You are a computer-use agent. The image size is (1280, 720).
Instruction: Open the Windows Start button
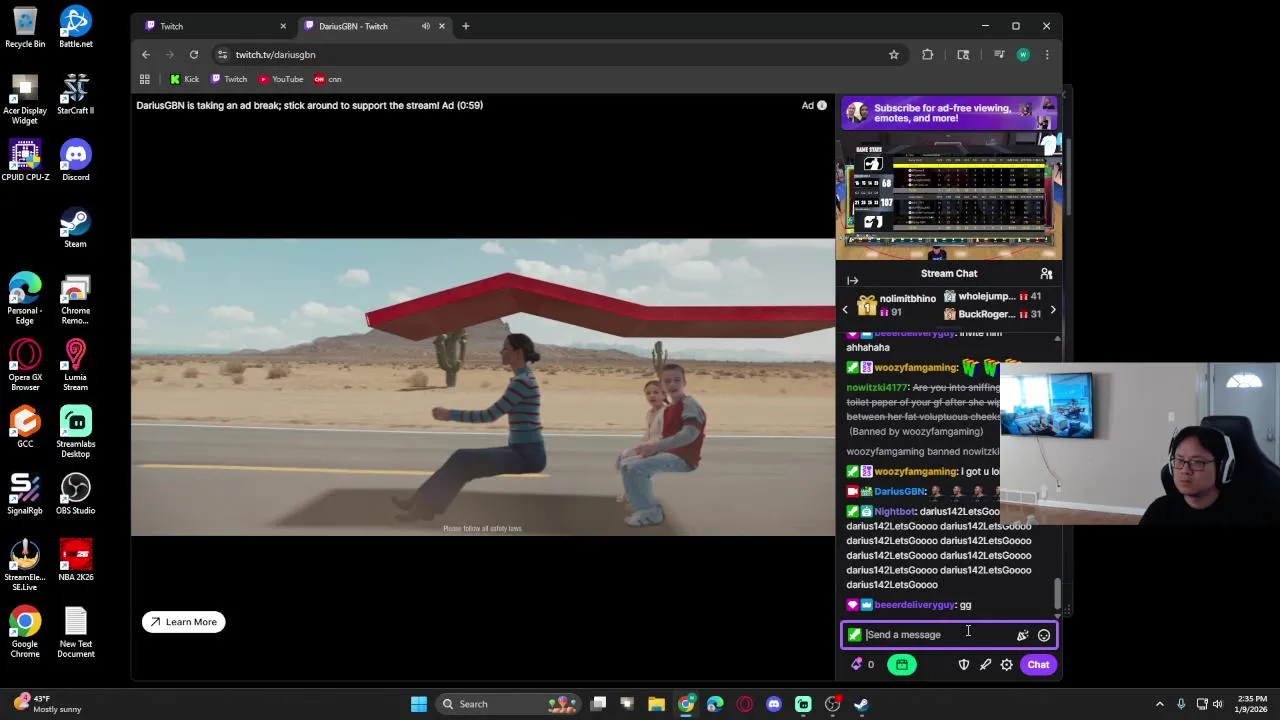click(x=419, y=704)
